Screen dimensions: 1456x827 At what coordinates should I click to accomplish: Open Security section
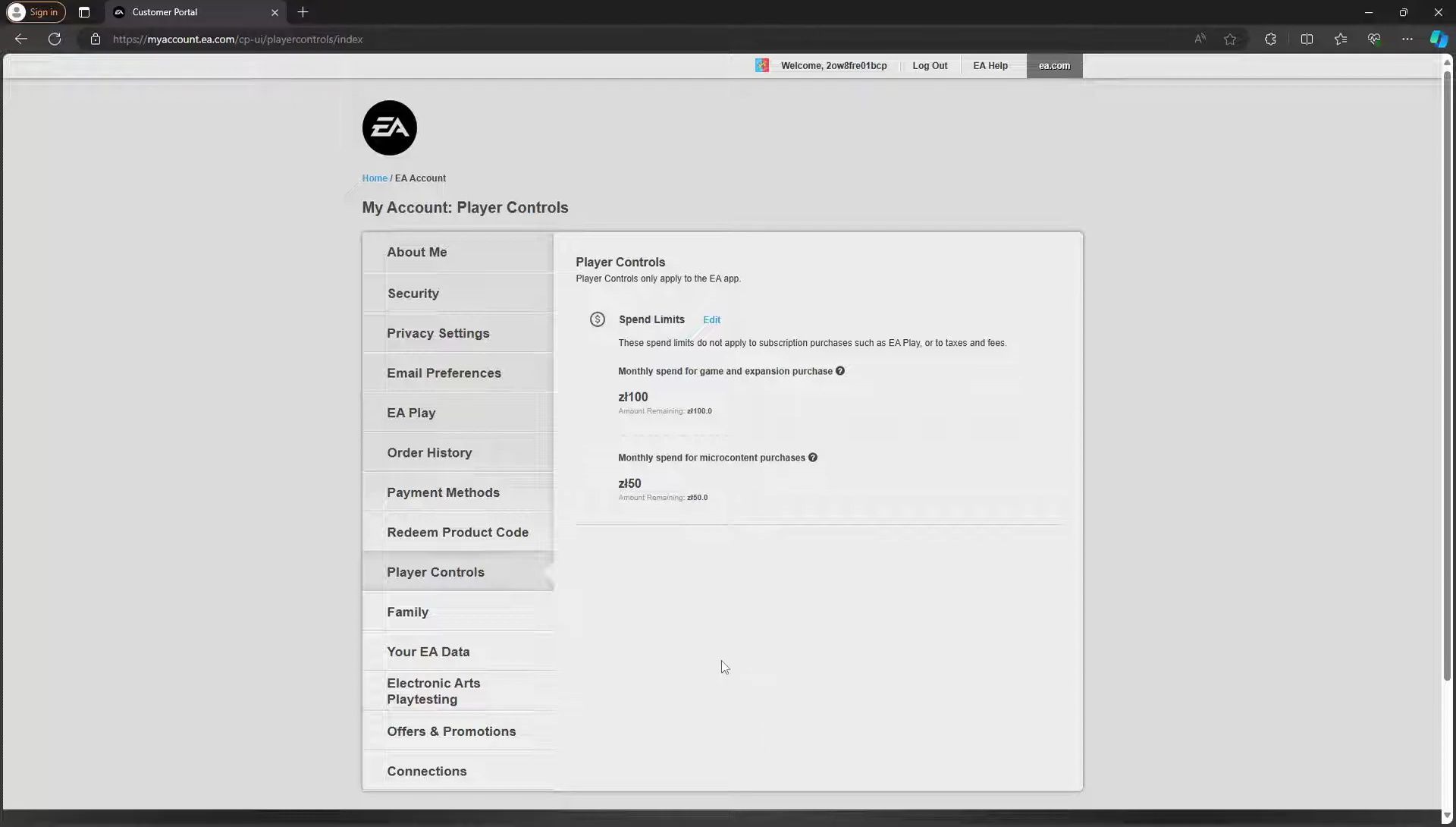[x=458, y=293]
